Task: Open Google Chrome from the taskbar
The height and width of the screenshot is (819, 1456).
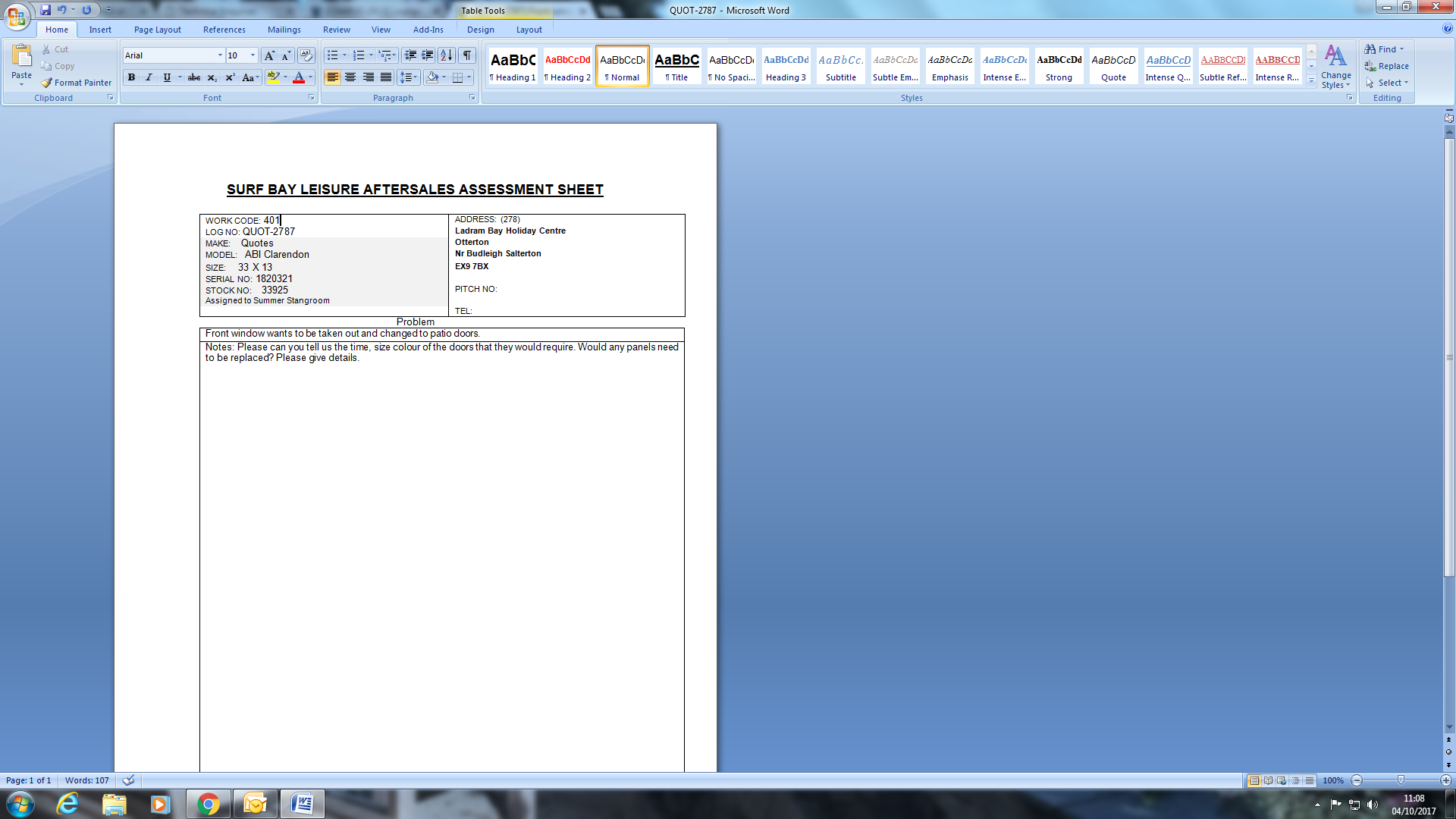Action: 208,804
